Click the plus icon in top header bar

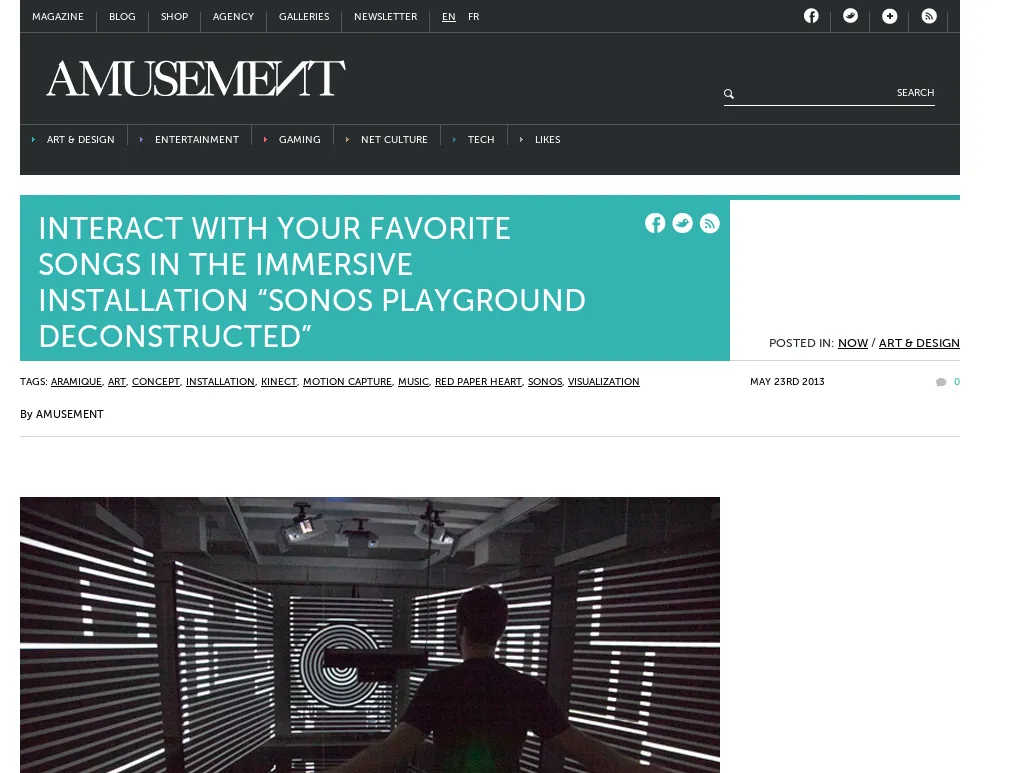(889, 16)
